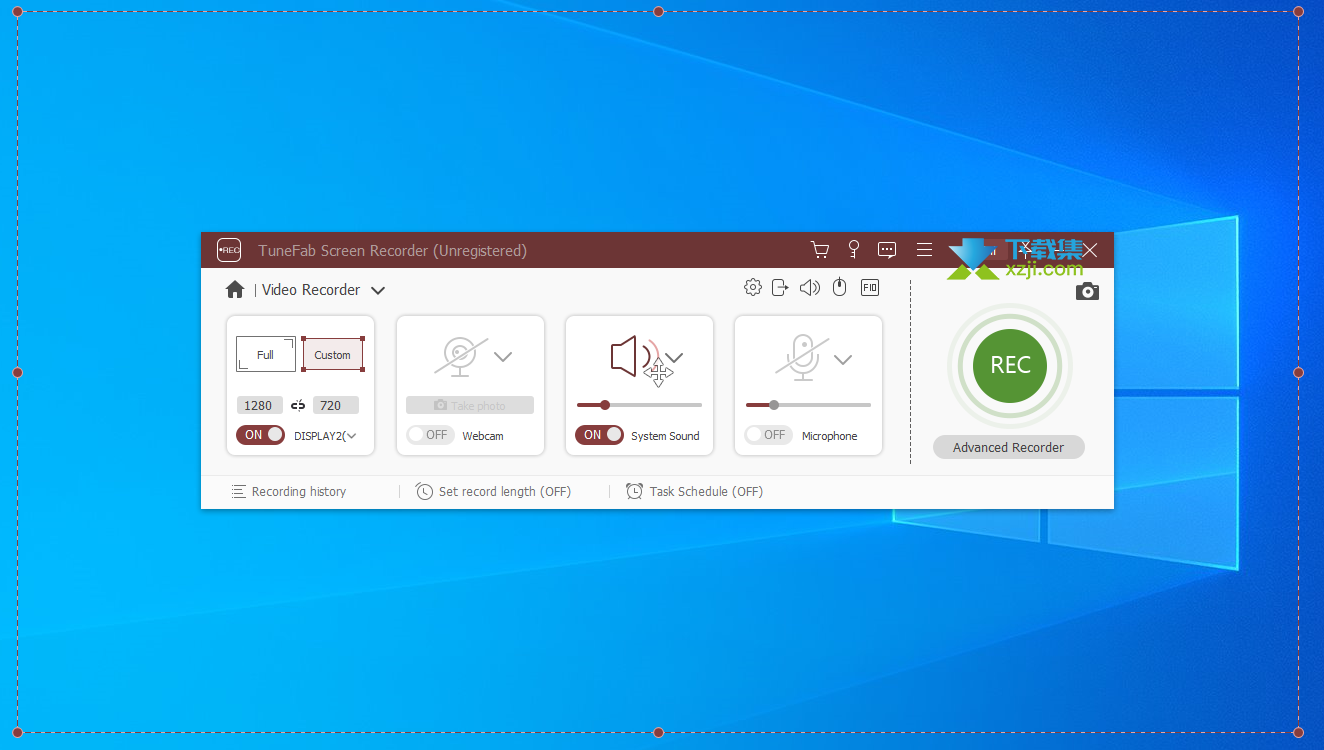Click the right-middle selection region handle
Image resolution: width=1324 pixels, height=750 pixels.
pyautogui.click(x=1298, y=372)
